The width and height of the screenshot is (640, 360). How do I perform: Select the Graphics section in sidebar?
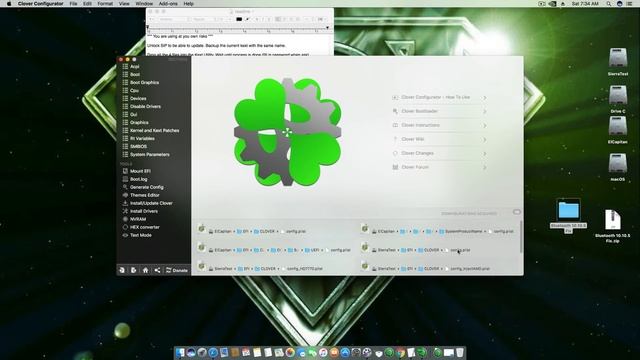click(139, 122)
